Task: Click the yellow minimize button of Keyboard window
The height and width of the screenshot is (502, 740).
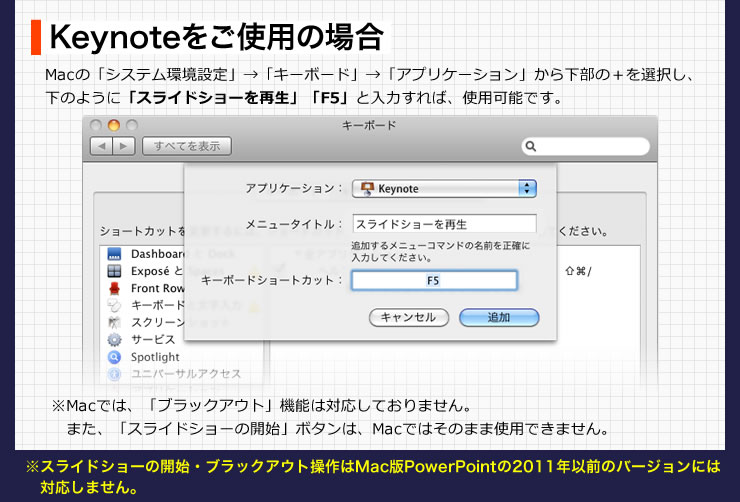Action: 114,125
